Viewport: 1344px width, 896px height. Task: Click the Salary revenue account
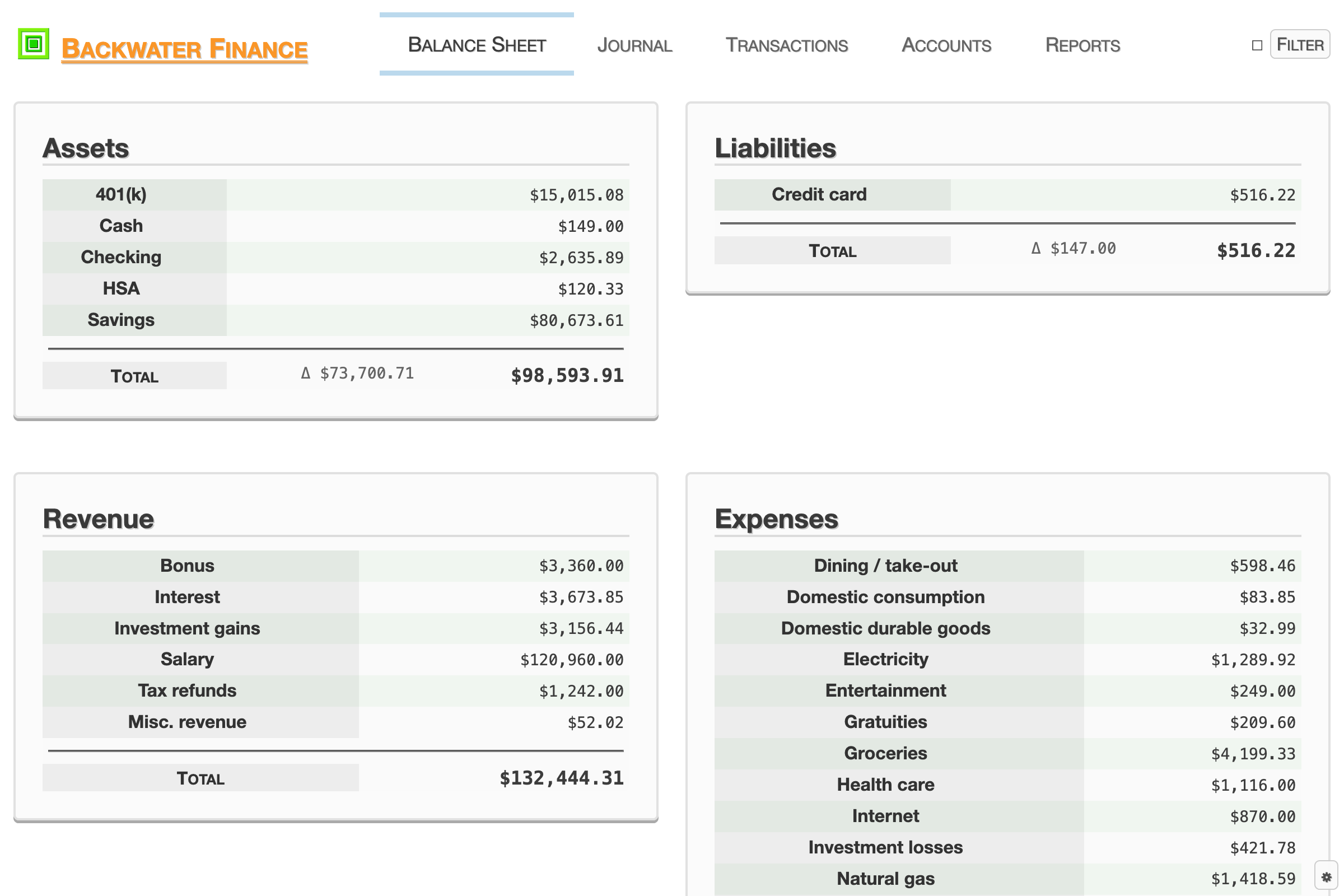point(188,660)
